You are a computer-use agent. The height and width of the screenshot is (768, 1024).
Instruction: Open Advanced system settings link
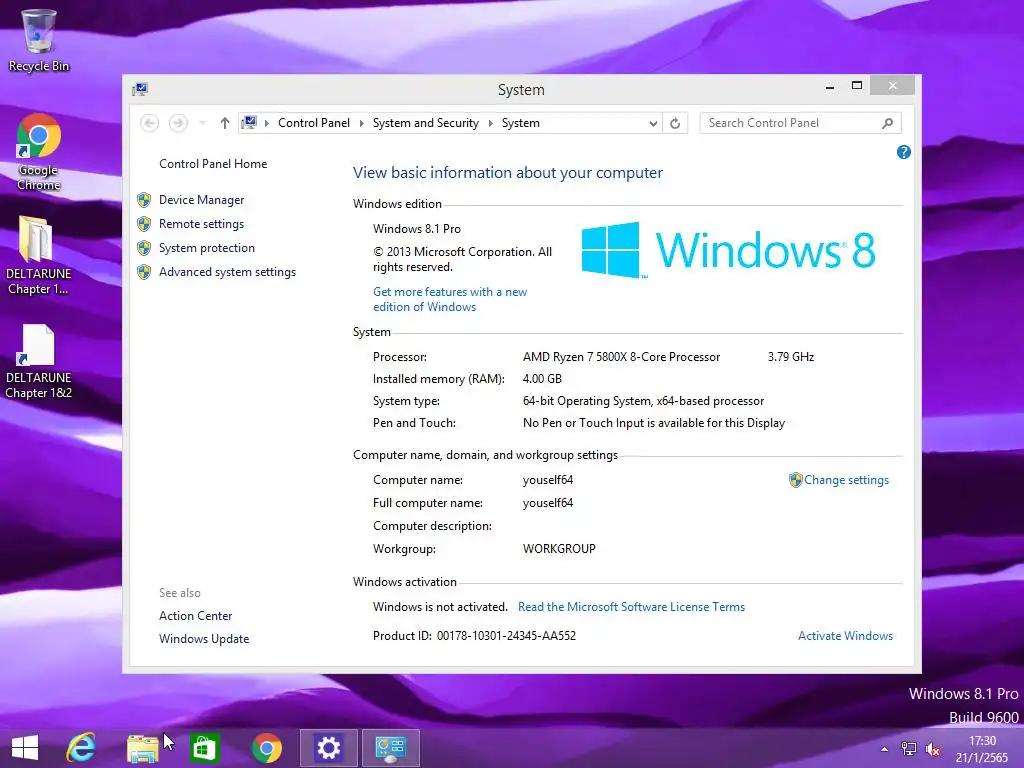227,272
